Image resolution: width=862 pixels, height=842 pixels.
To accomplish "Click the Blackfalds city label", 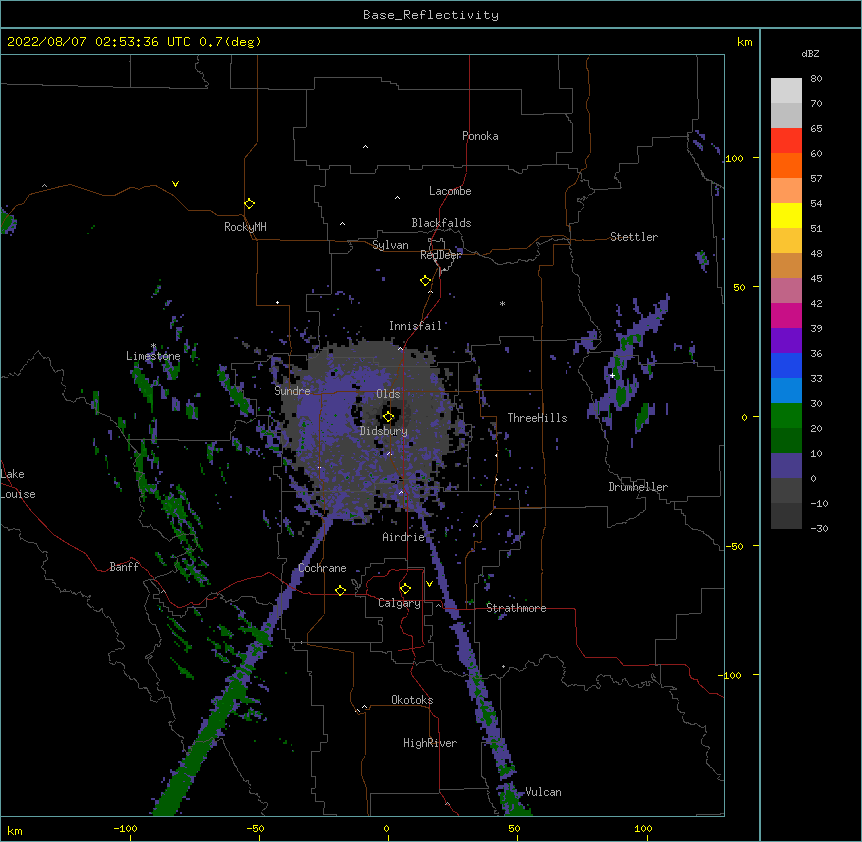I will coord(441,223).
